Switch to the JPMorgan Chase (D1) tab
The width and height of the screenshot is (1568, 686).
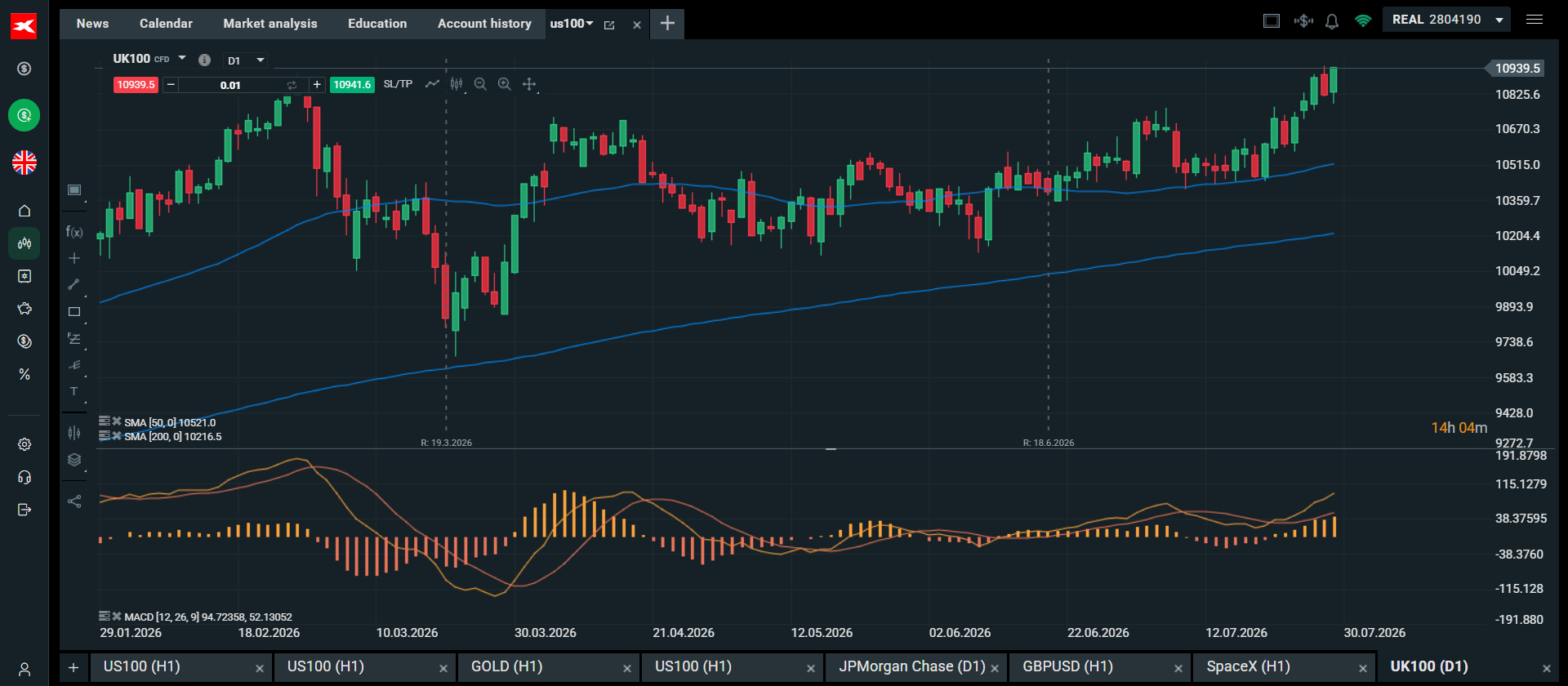911,666
